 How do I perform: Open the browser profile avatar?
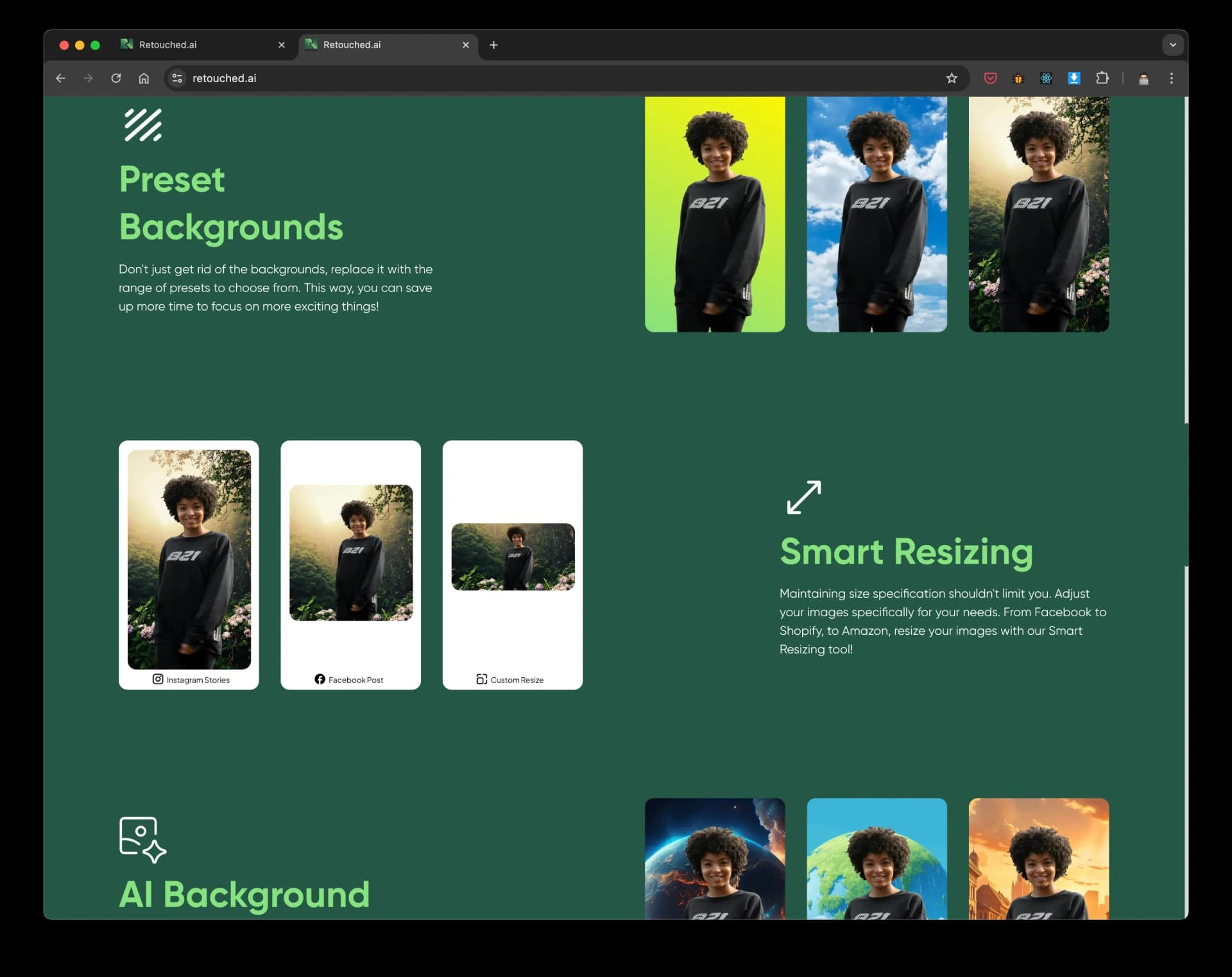[1143, 78]
